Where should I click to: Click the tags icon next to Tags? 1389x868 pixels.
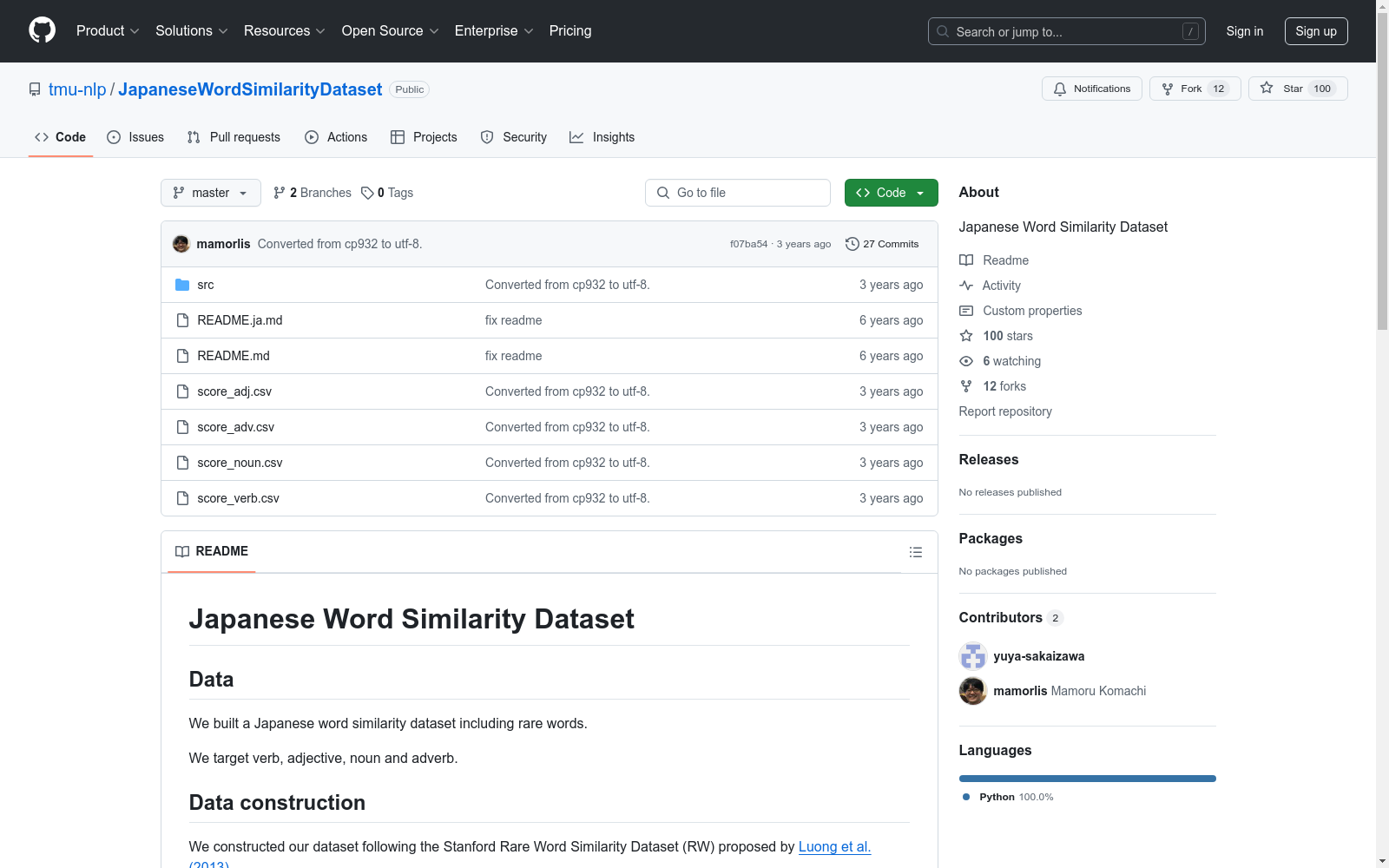point(367,193)
